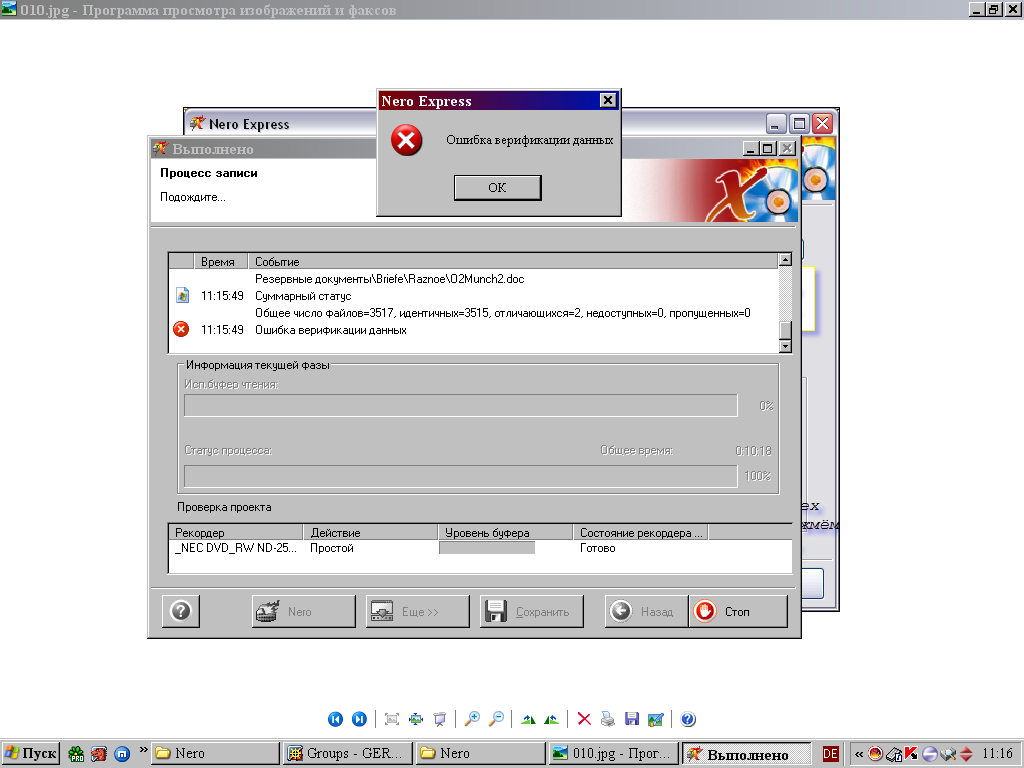Screen dimensions: 1024x768
Task: Click the blue-grey sphere tray icon
Action: pos(929,754)
